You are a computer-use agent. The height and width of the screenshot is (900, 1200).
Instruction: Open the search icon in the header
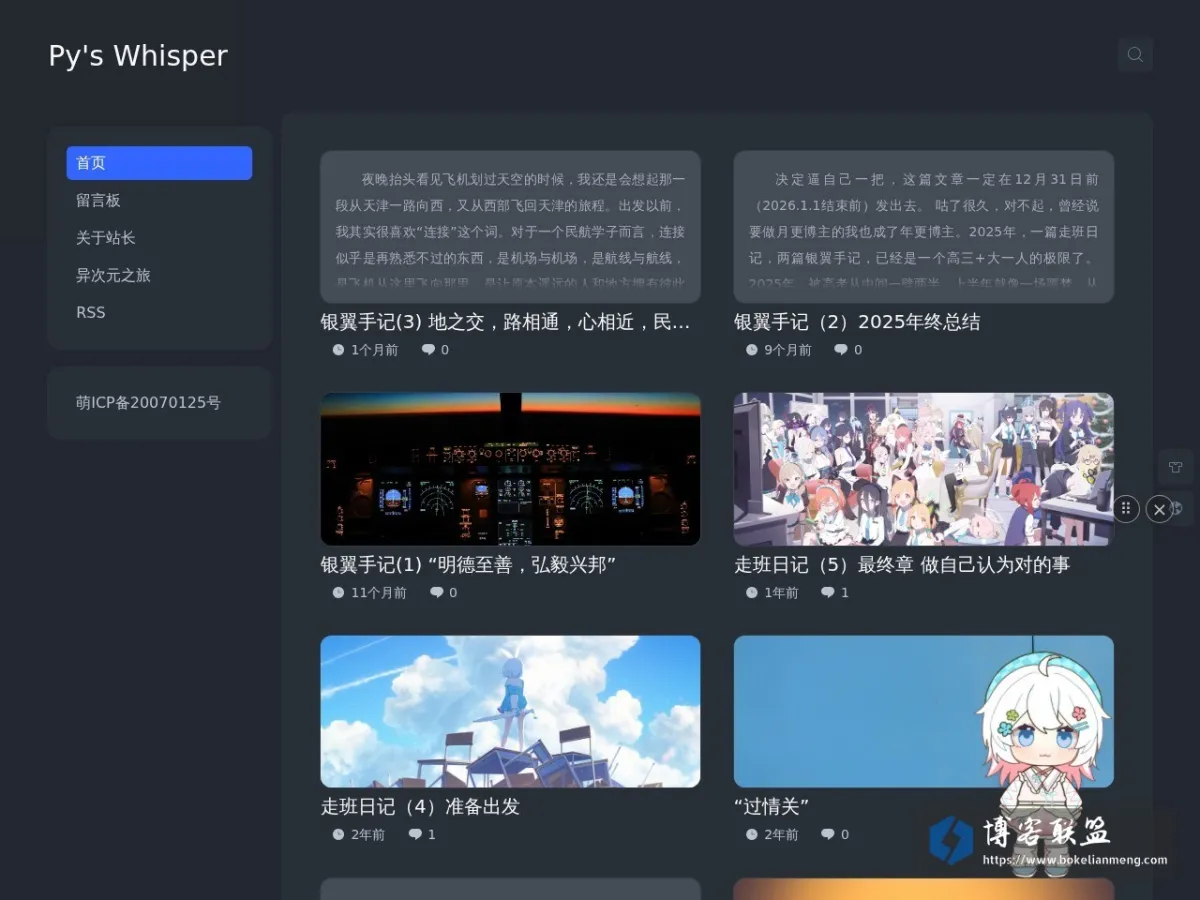(x=1135, y=55)
